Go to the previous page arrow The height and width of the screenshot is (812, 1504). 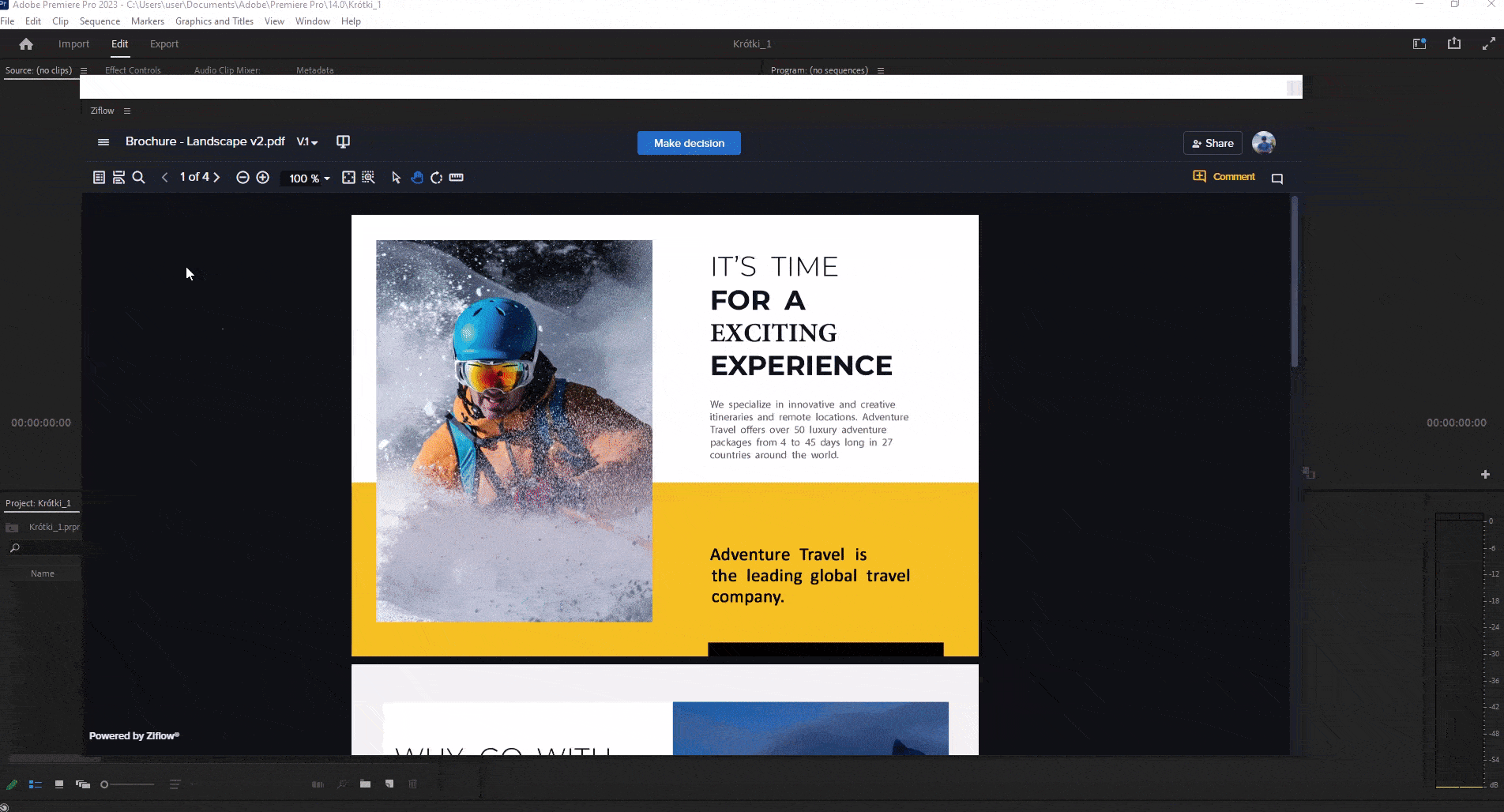point(164,178)
